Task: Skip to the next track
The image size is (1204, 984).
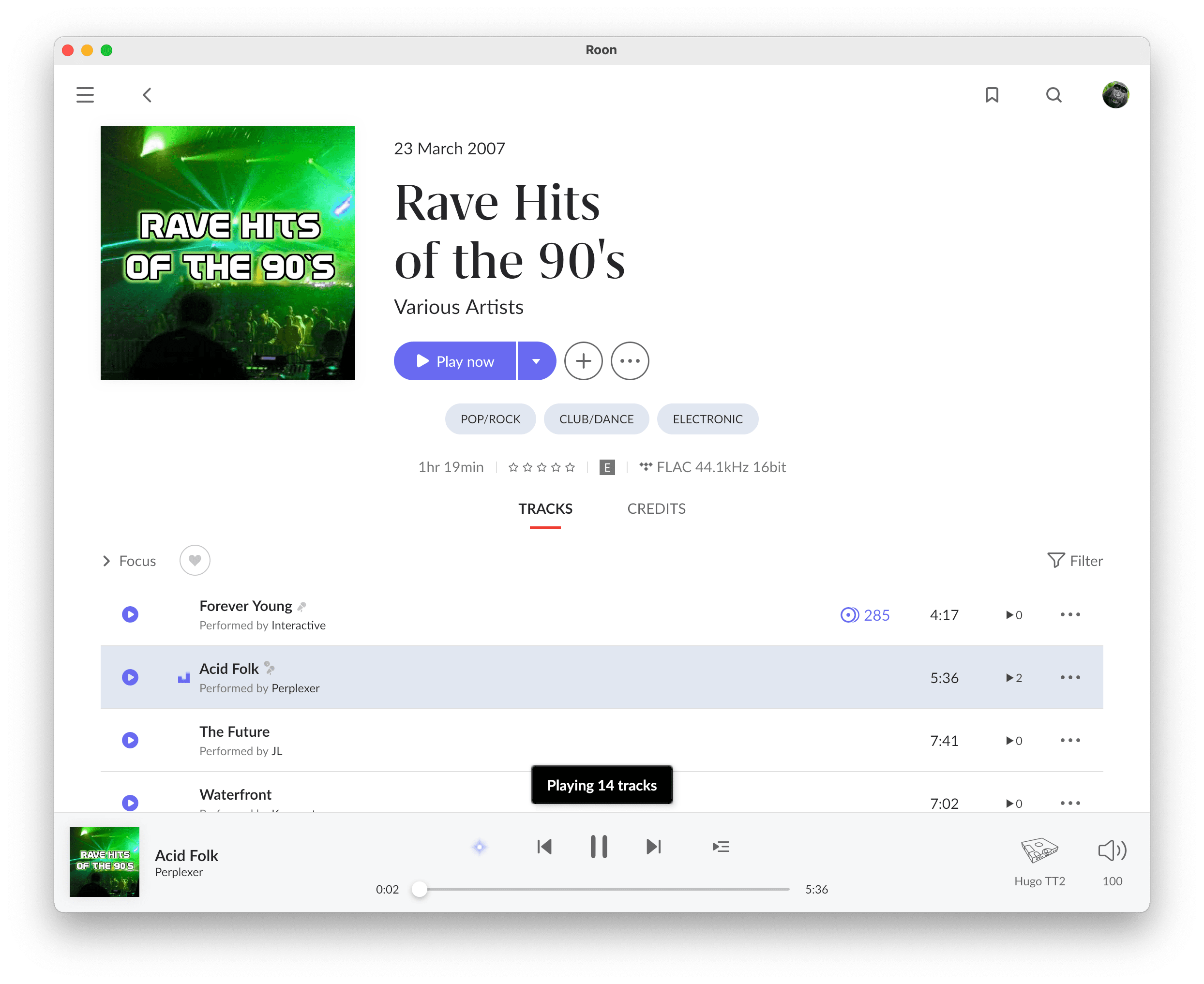Action: pyautogui.click(x=653, y=847)
